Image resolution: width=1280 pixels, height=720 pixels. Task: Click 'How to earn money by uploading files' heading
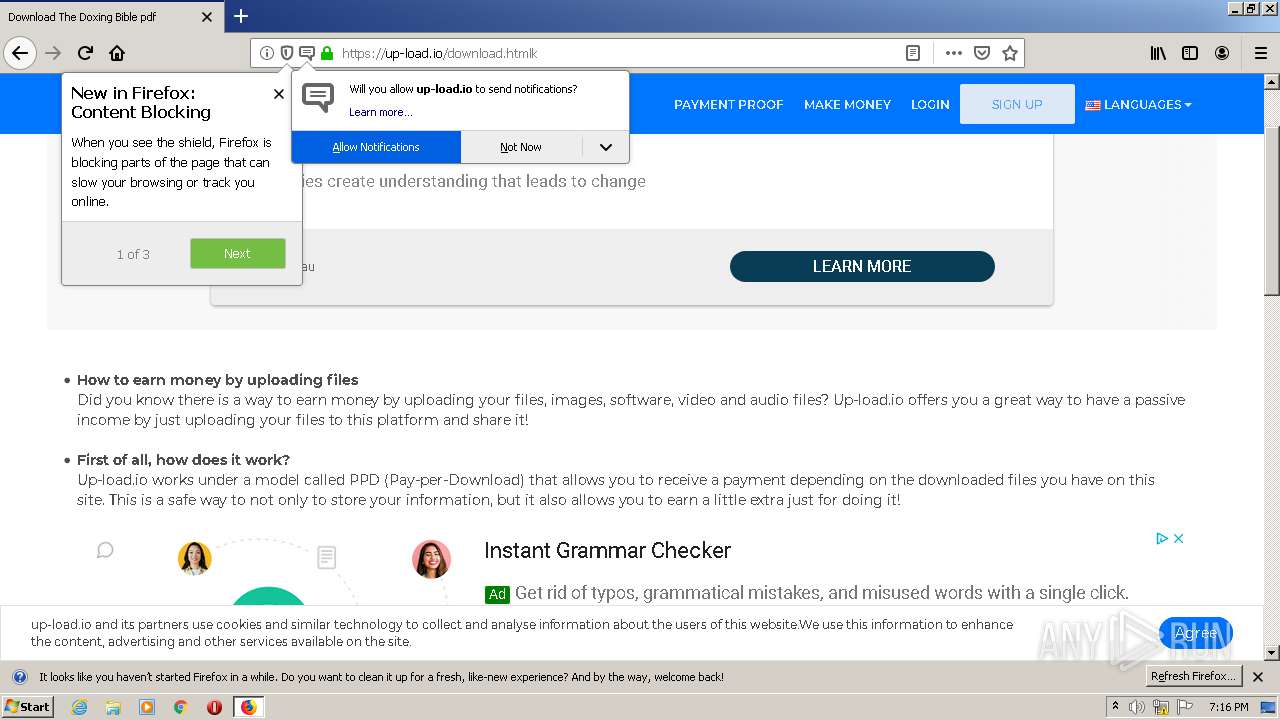(217, 380)
